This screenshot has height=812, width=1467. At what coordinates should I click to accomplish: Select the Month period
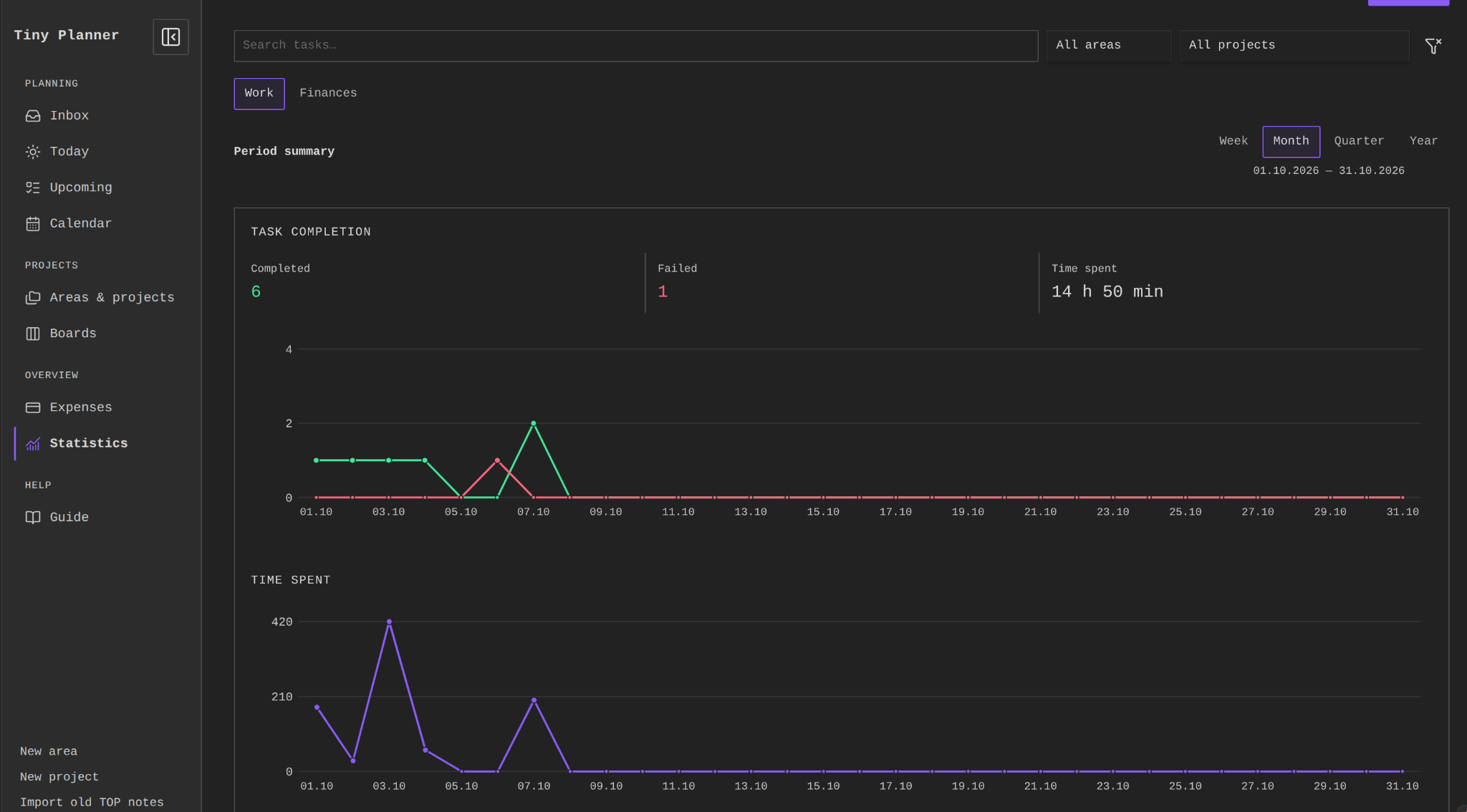tap(1291, 141)
